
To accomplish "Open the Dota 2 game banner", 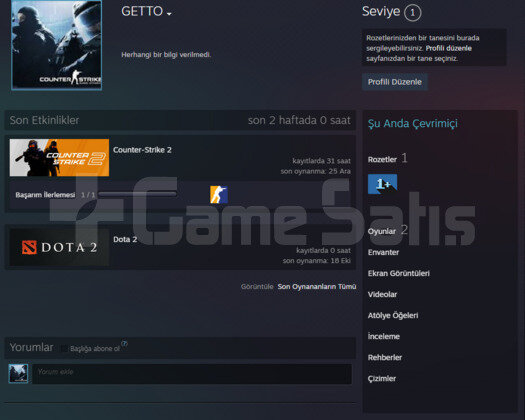I will tap(59, 247).
